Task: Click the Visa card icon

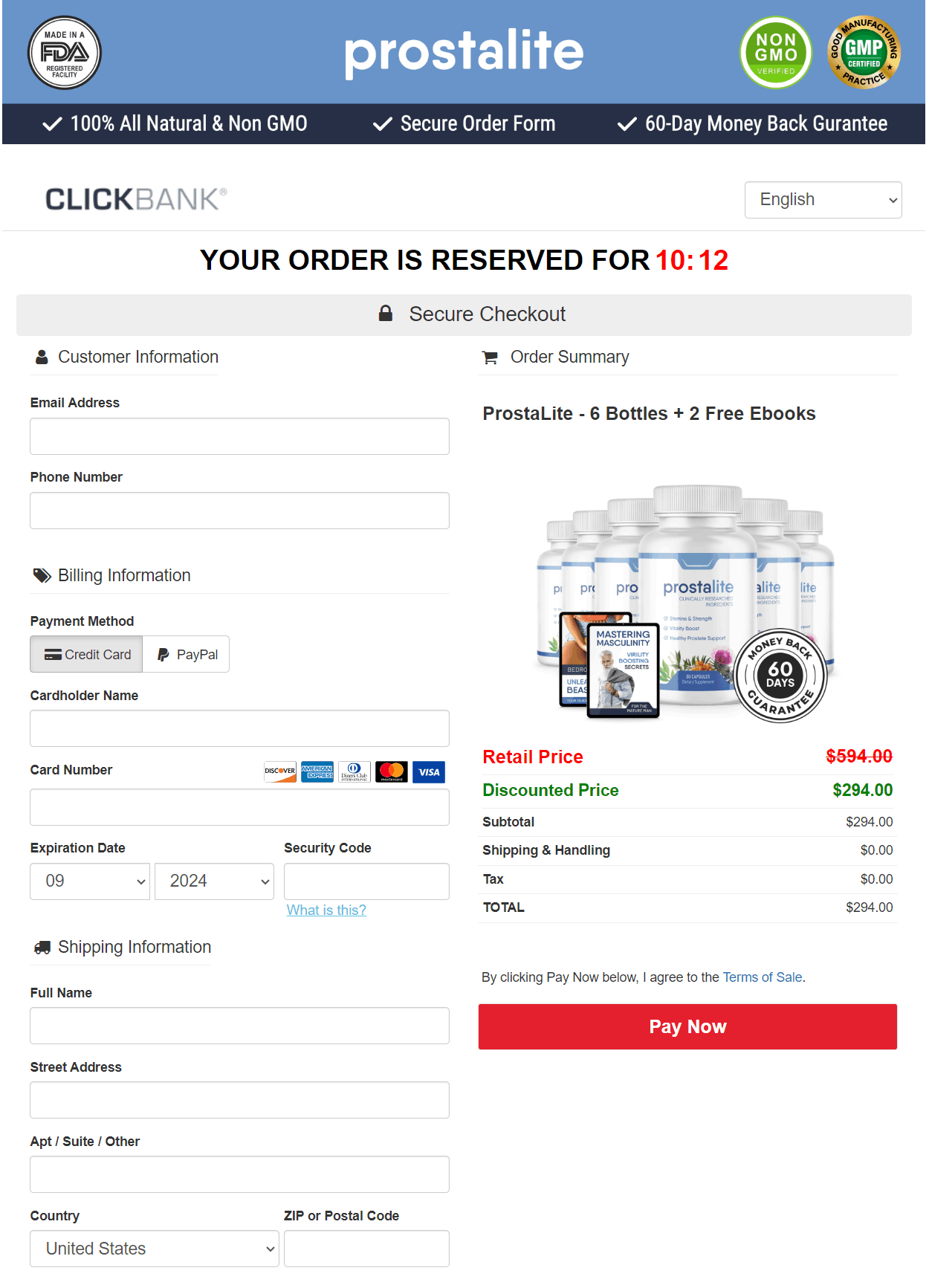Action: 429,772
